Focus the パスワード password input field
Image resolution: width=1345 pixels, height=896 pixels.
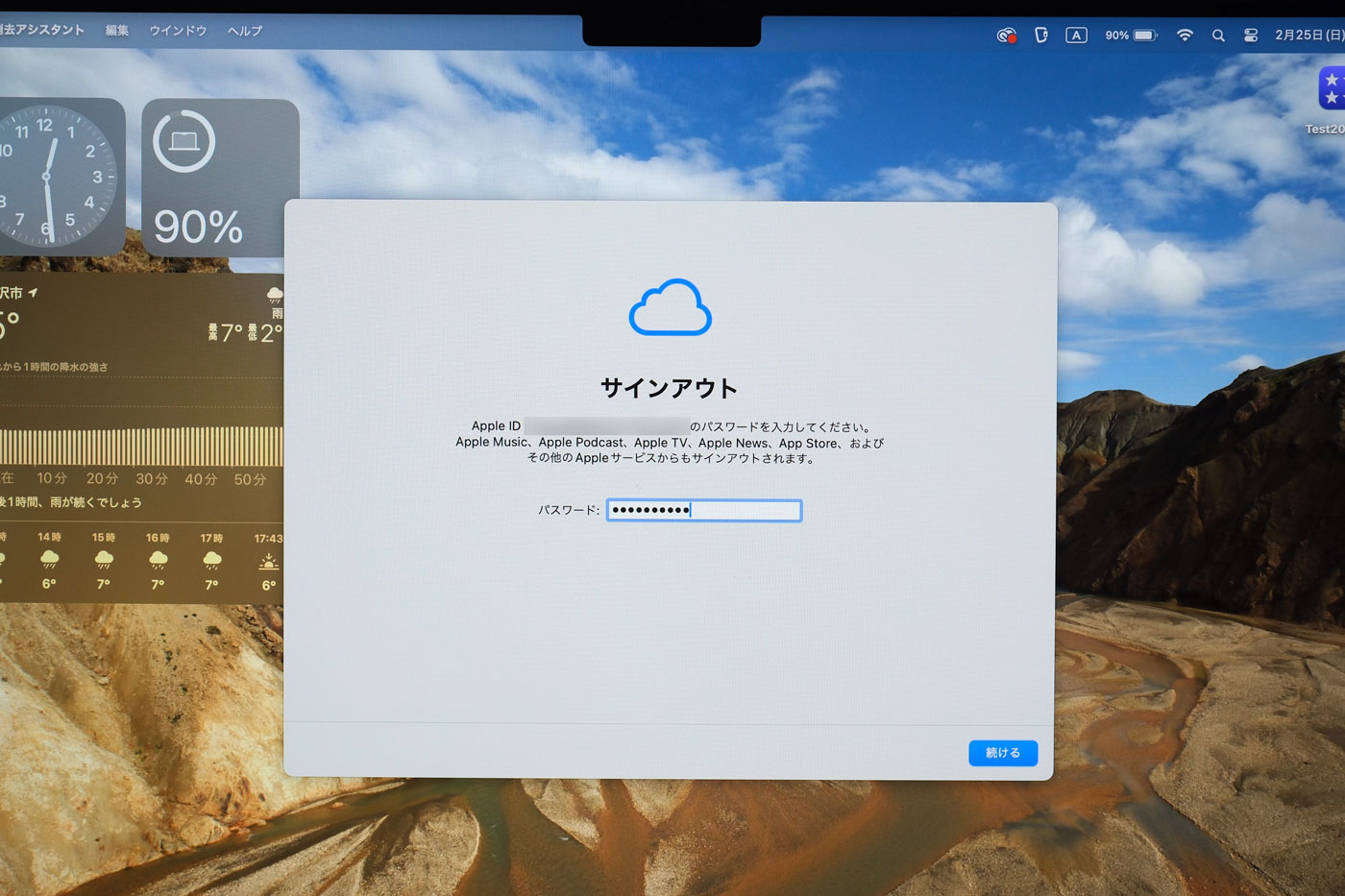point(704,510)
